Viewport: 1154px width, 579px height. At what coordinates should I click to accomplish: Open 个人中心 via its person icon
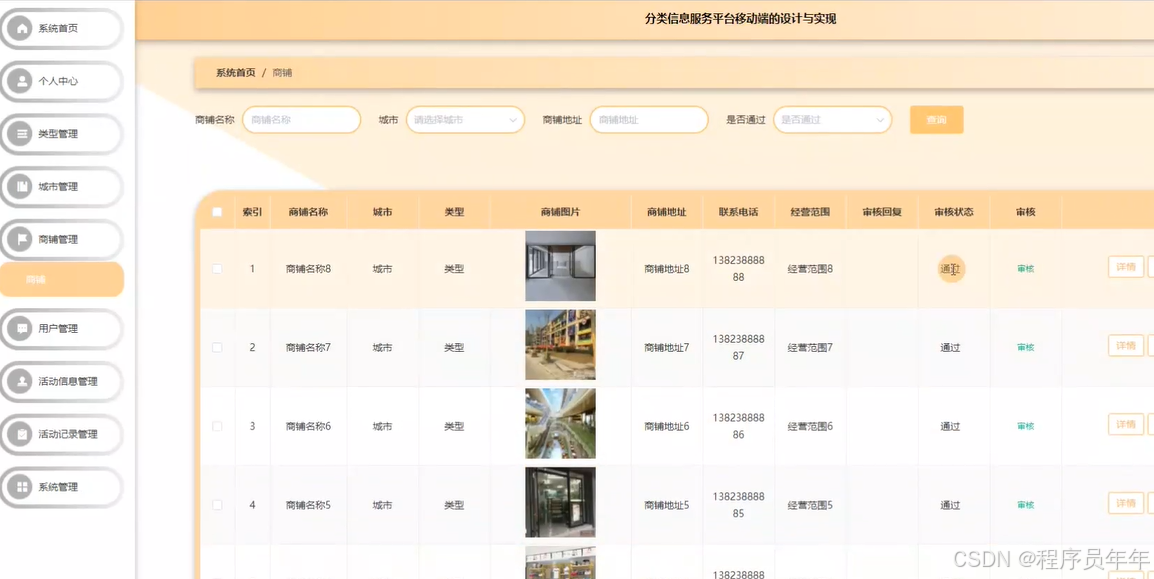(x=24, y=81)
